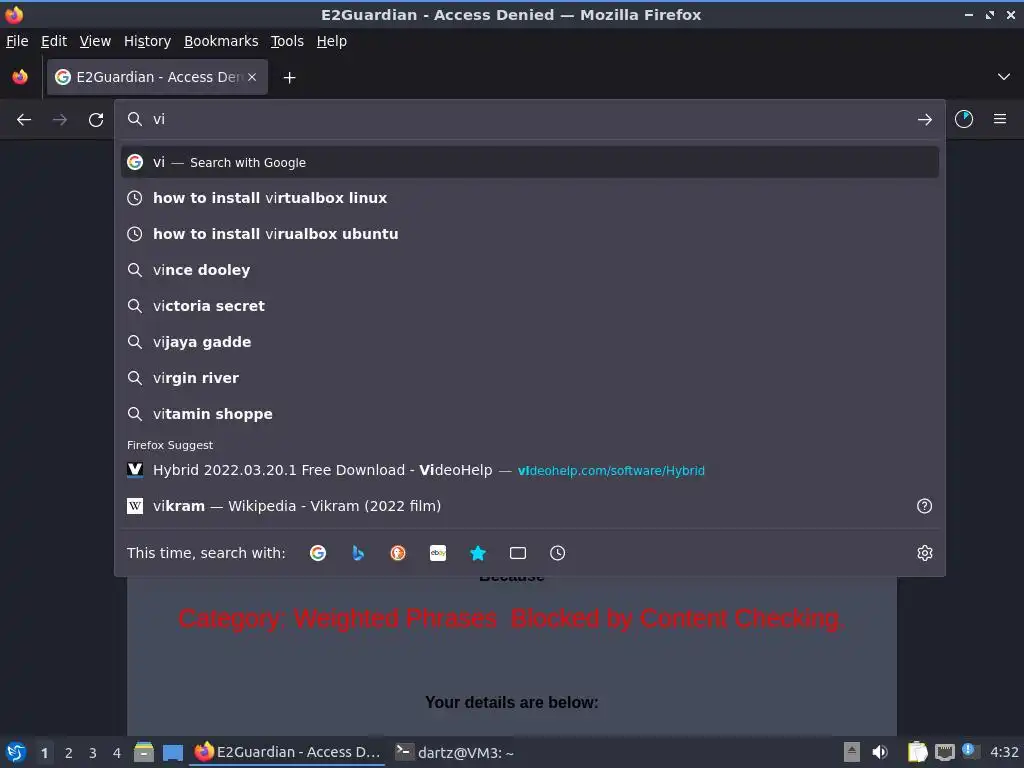Click the address bar input field

(529, 120)
